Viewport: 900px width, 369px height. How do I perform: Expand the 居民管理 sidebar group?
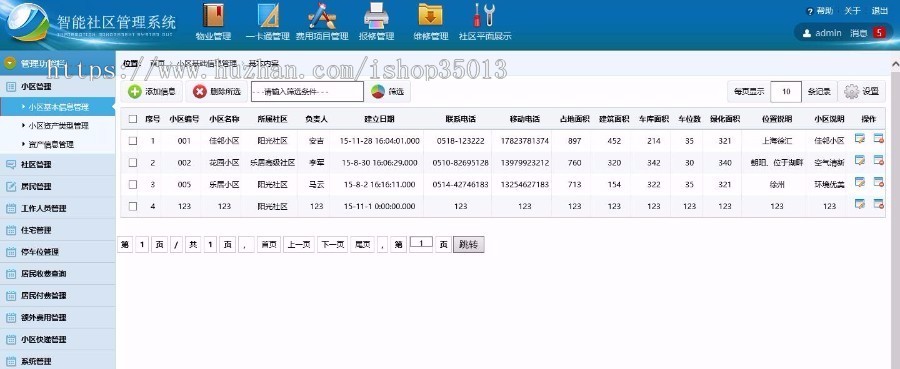pos(57,187)
